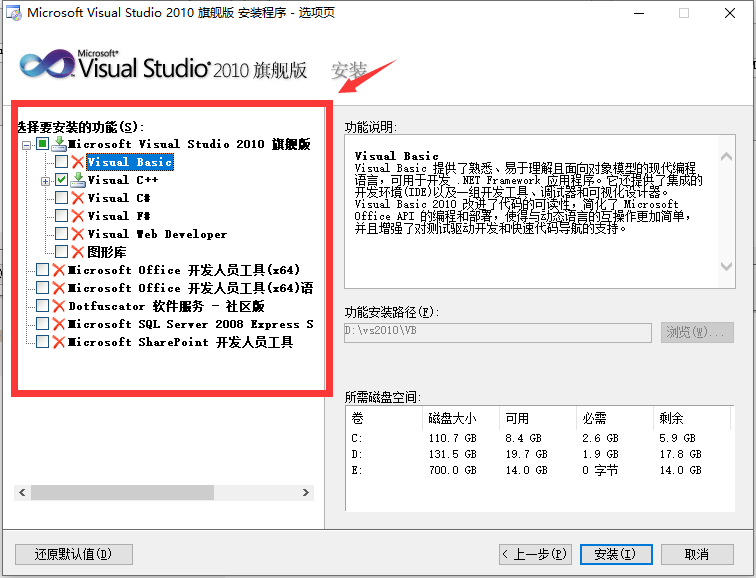This screenshot has height=578, width=756.
Task: Select the Visual Basic tree item label
Action: point(130,162)
